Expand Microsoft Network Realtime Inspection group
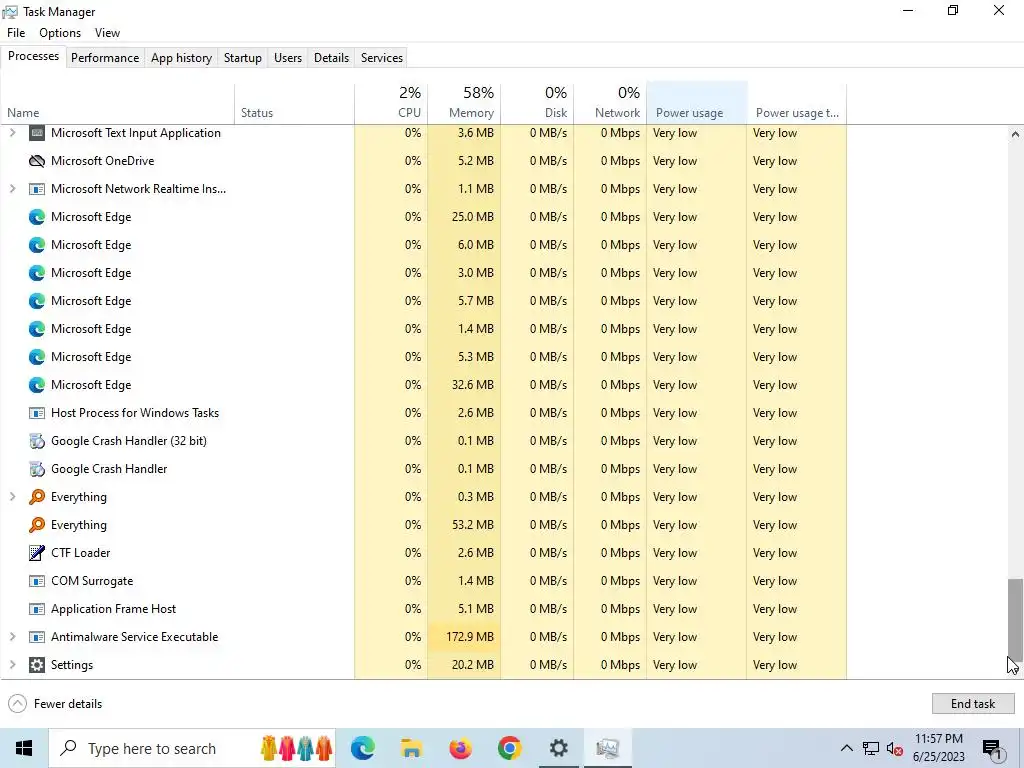 click(x=12, y=189)
